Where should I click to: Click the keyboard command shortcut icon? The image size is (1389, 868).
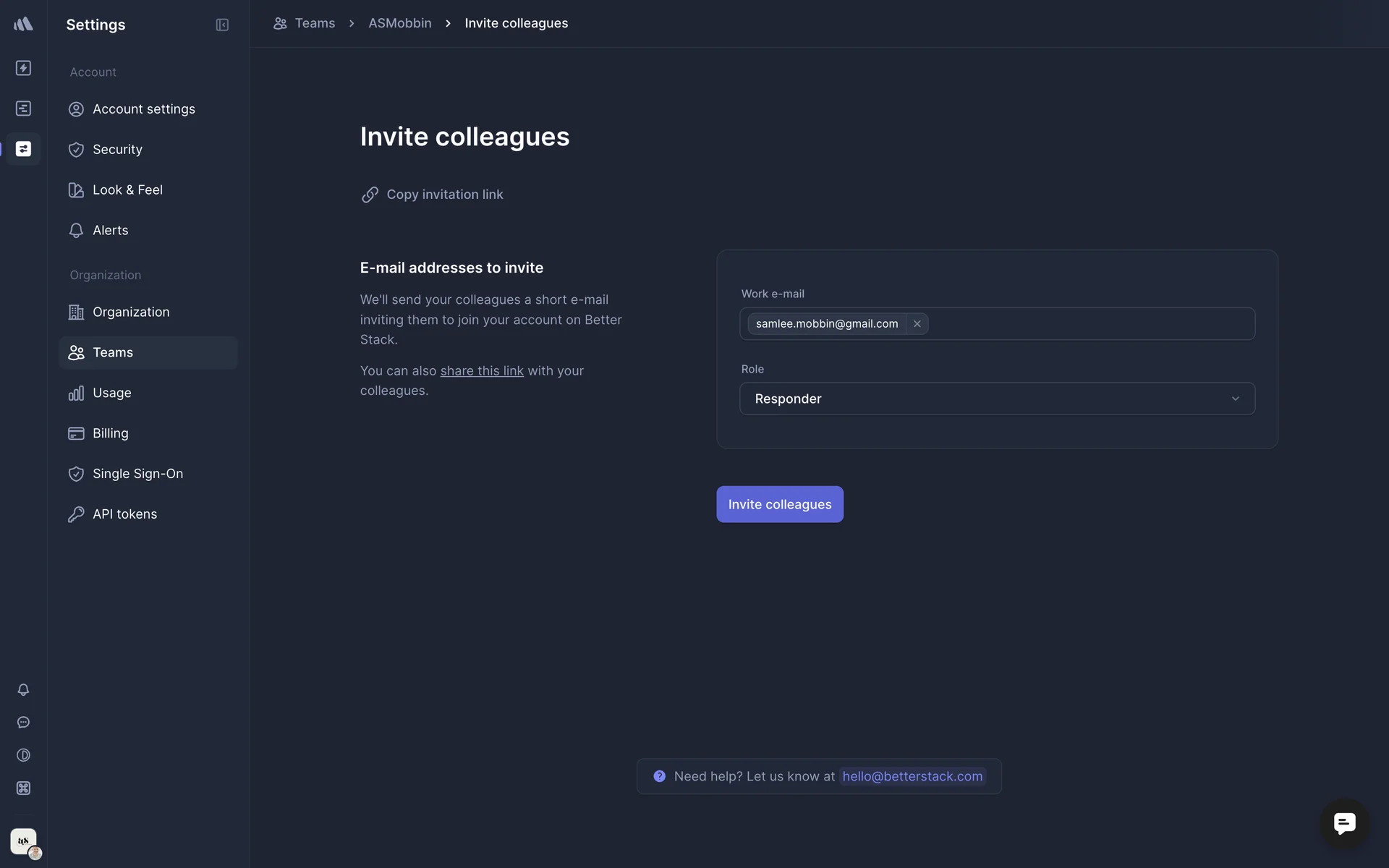[x=23, y=788]
